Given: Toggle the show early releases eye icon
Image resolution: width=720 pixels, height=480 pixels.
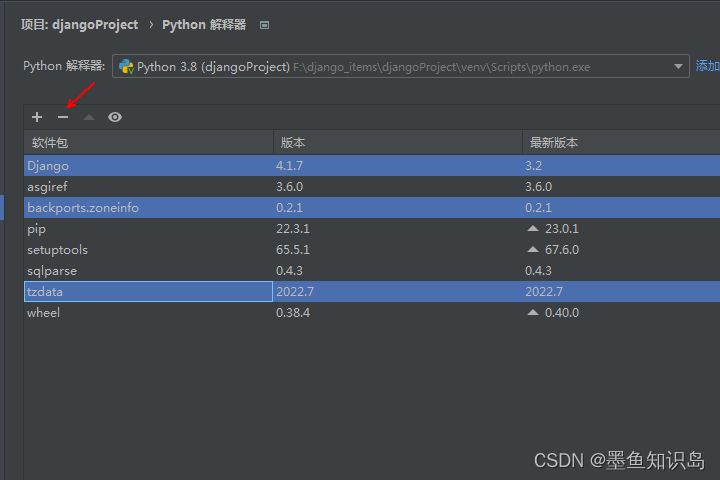Looking at the screenshot, I should click(115, 117).
